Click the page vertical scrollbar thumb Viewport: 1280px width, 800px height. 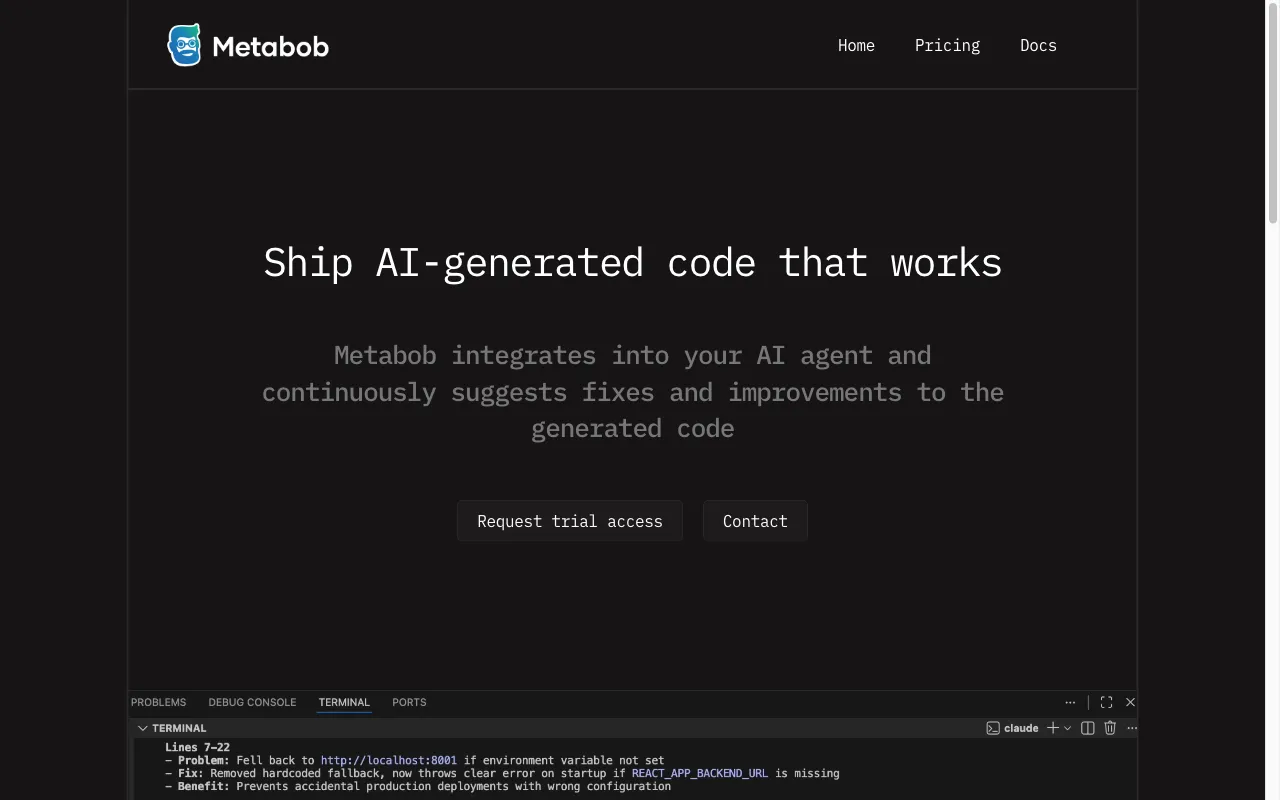[1273, 112]
